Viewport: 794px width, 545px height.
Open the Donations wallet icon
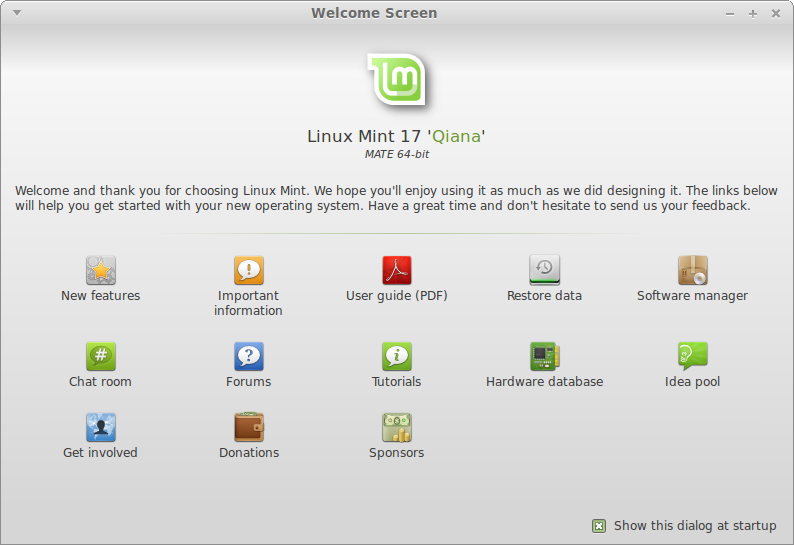[x=248, y=427]
